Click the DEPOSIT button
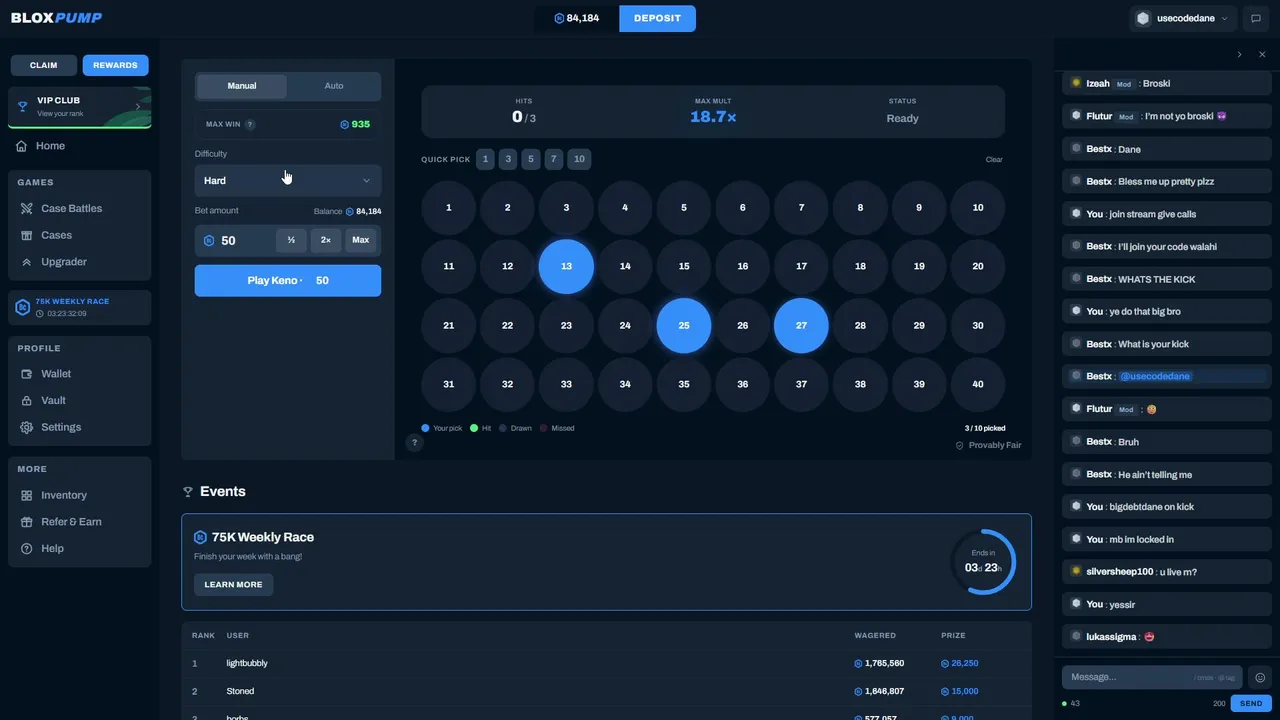 (658, 18)
